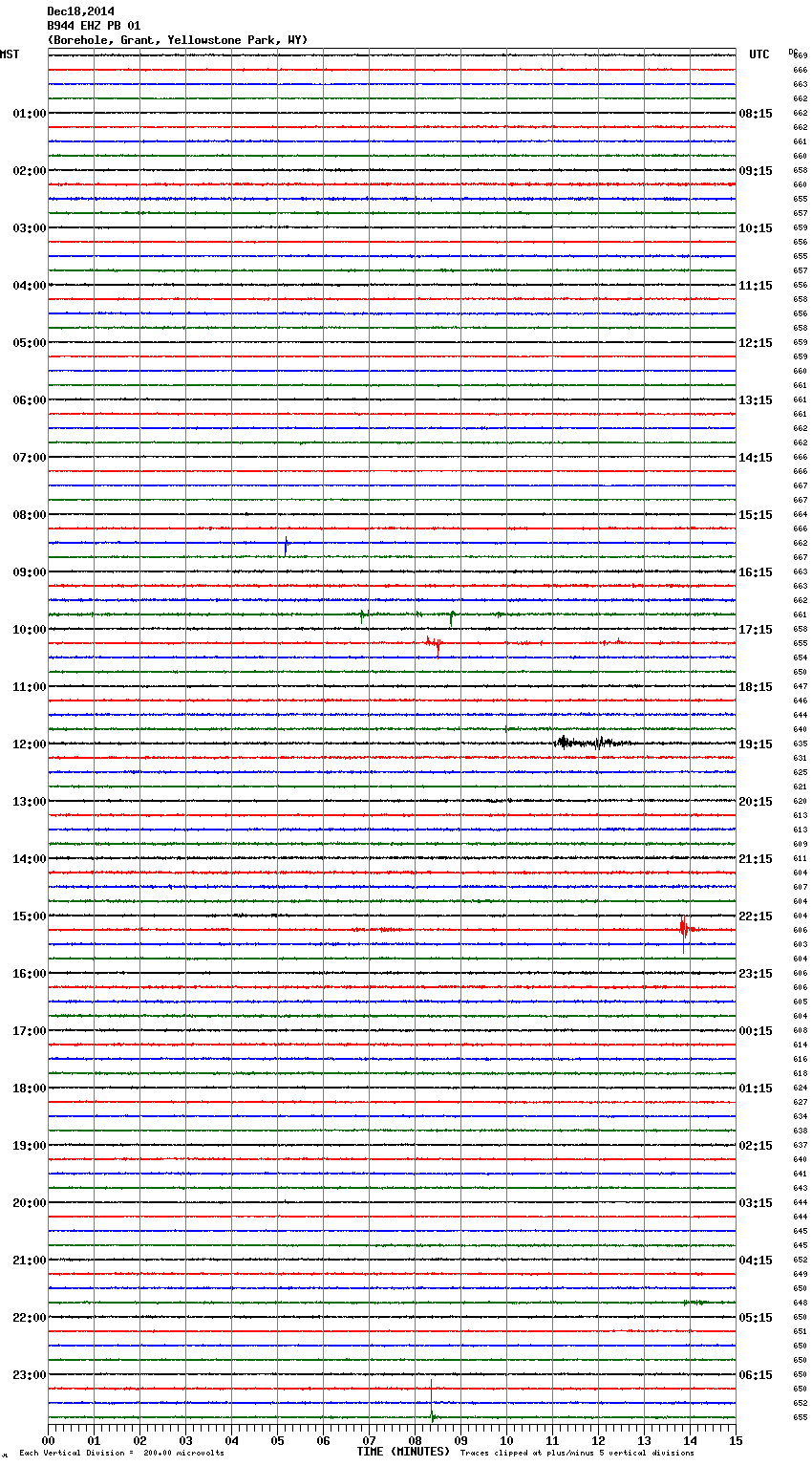The image size is (812, 1466).
Task: Select the 07:00 MST time label
Action: tap(29, 458)
